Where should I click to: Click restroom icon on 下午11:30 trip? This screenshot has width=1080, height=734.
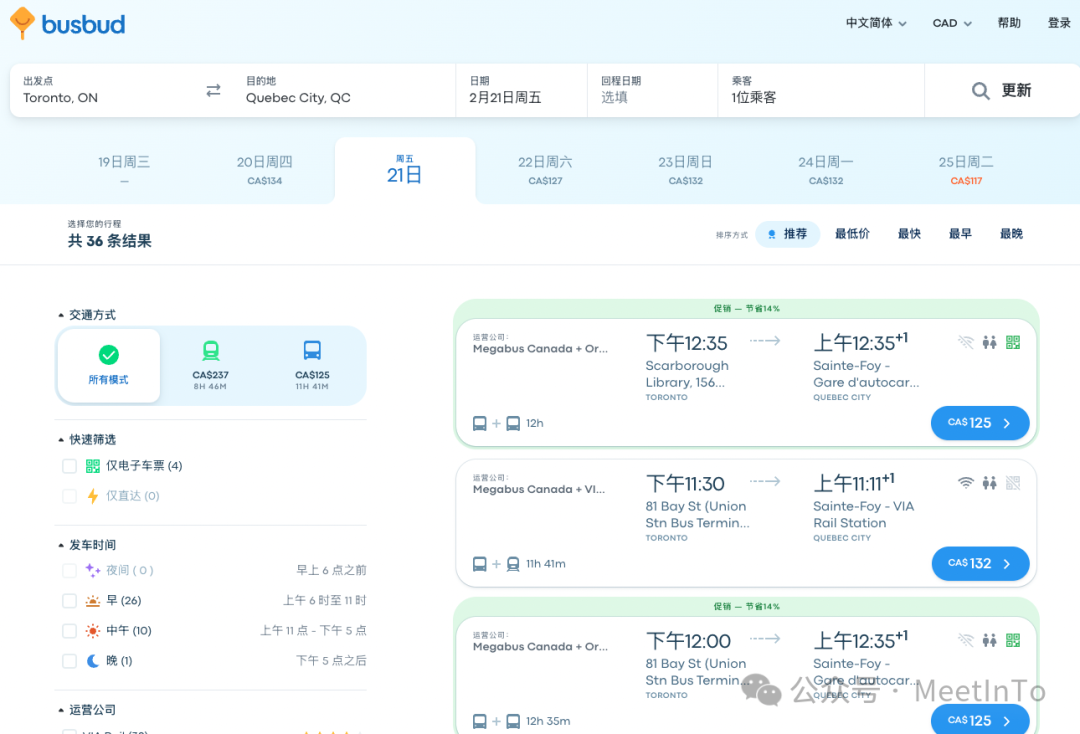pos(990,483)
